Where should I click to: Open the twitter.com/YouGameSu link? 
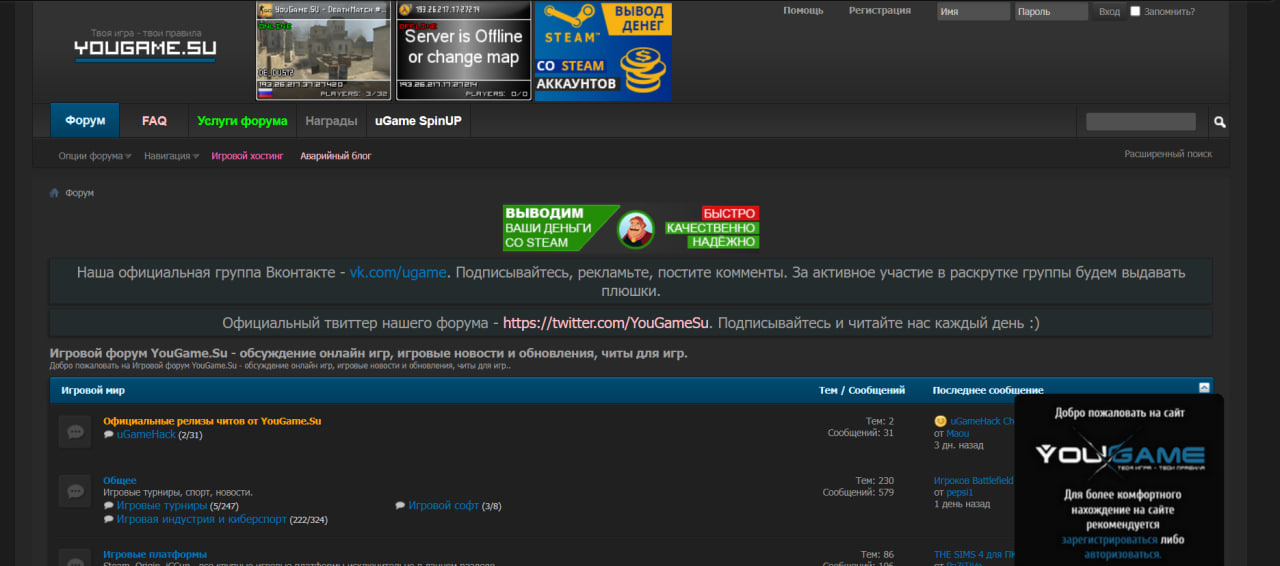[606, 323]
